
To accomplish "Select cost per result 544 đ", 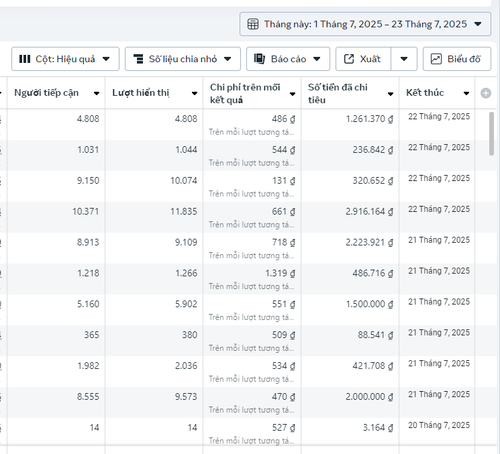I will tap(283, 150).
